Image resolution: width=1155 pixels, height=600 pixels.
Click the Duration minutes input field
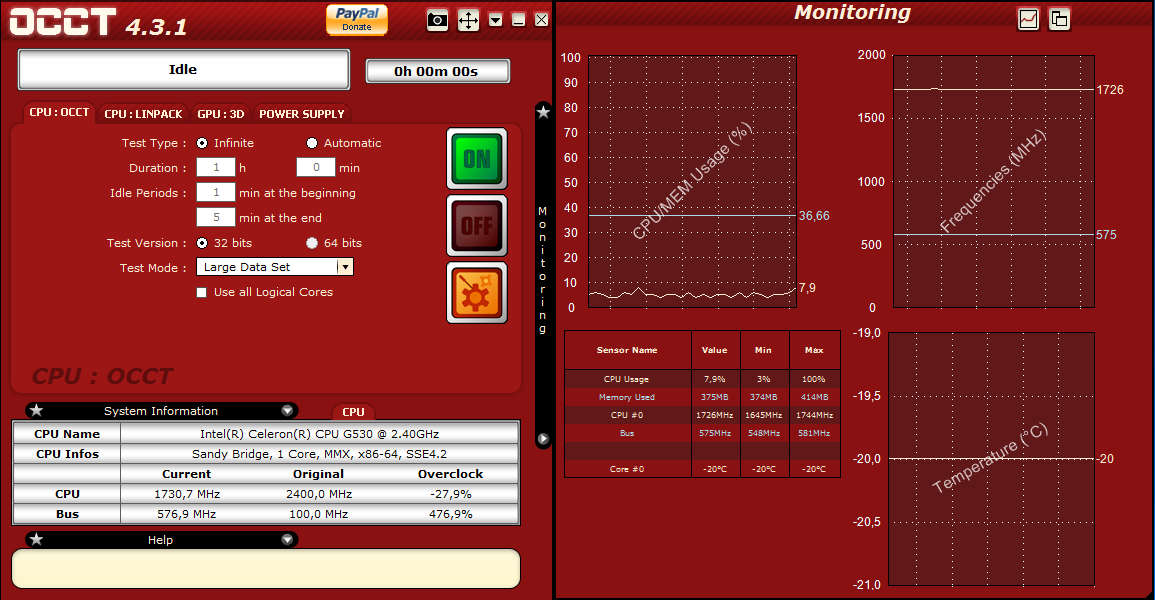[316, 167]
